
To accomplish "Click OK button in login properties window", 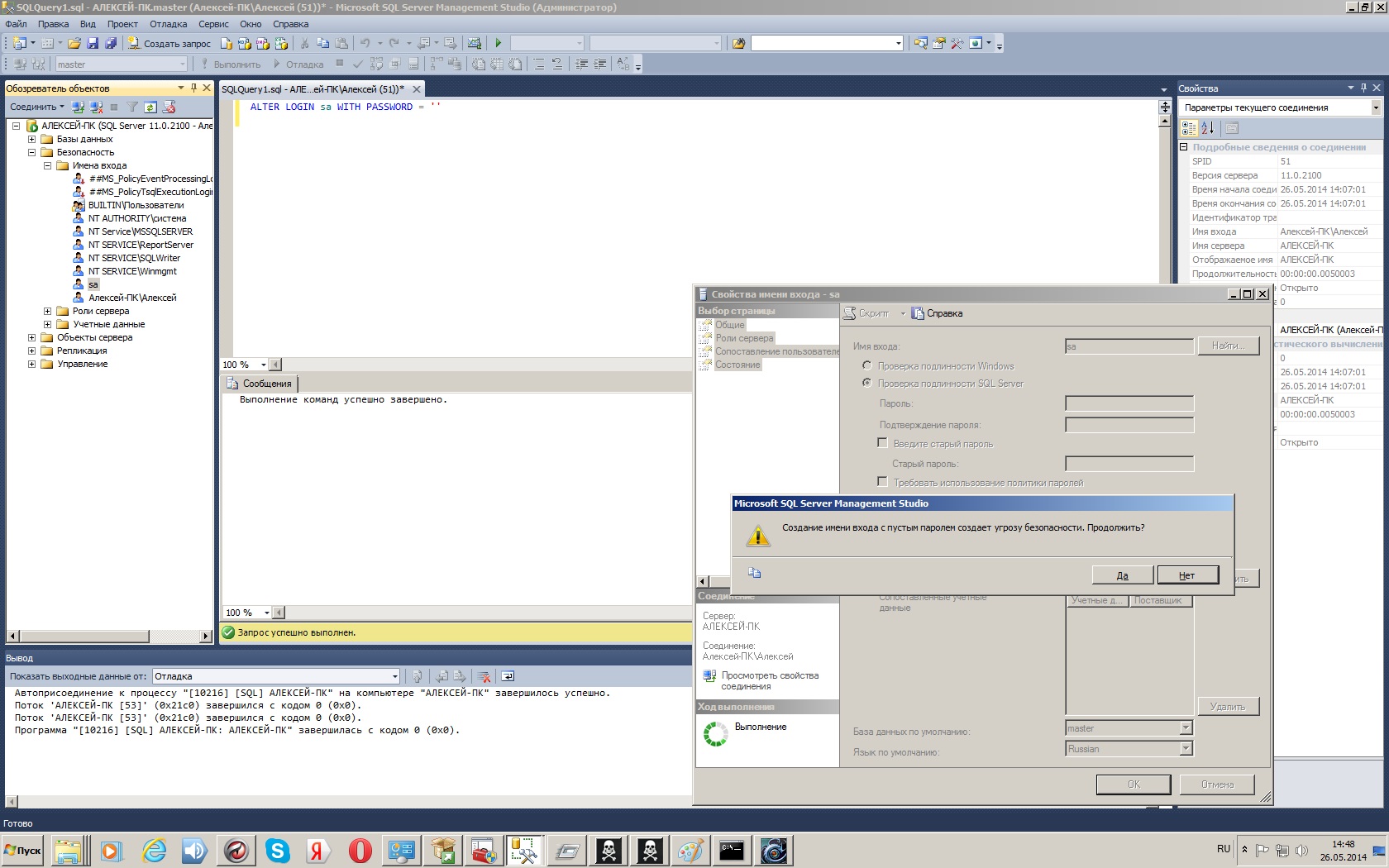I will coord(1134,785).
